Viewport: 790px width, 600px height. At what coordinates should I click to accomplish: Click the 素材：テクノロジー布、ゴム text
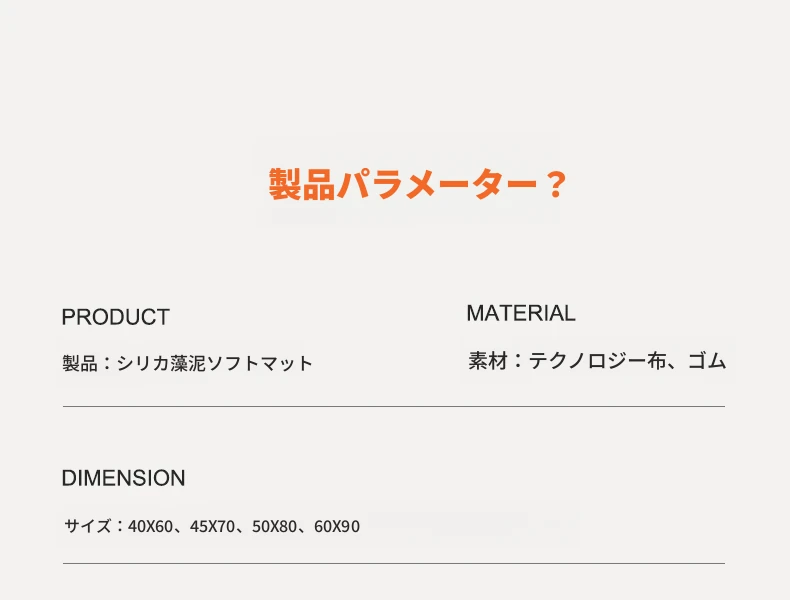(597, 361)
